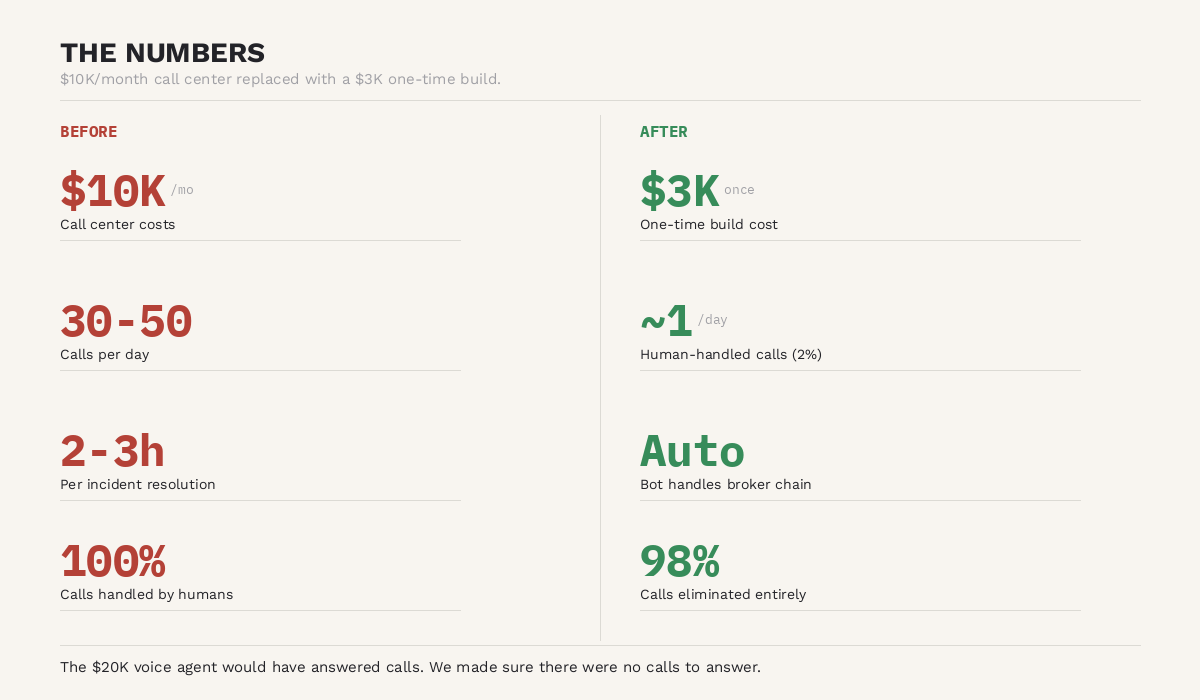1200x700 pixels.
Task: Click the 'Bot handles broker chain' caption
Action: (725, 484)
